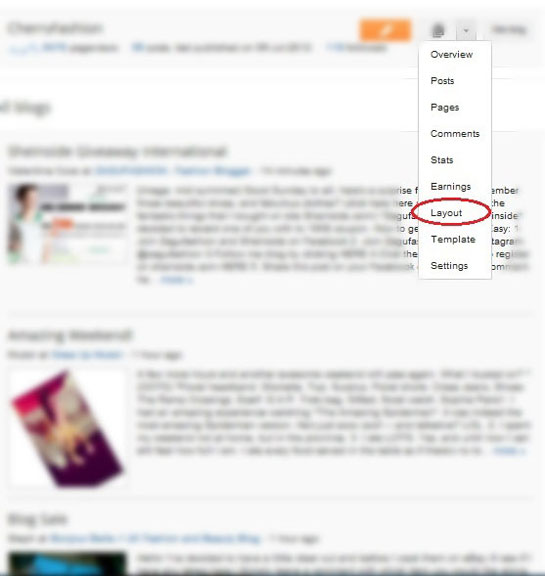Choose Posts in the dropdown menu
The width and height of the screenshot is (545, 576).
(x=442, y=81)
